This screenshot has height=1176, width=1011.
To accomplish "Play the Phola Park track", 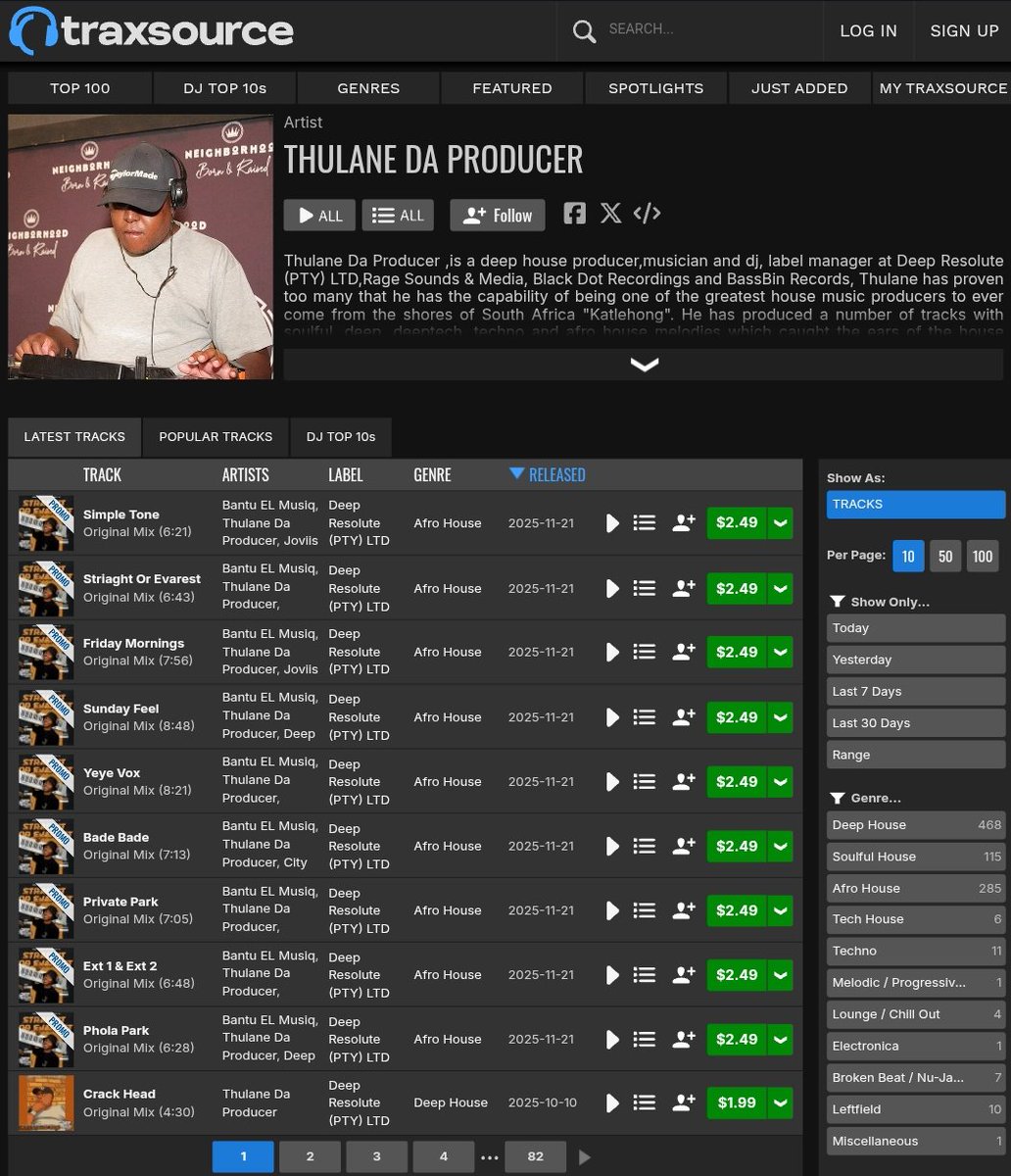I will (x=612, y=1039).
